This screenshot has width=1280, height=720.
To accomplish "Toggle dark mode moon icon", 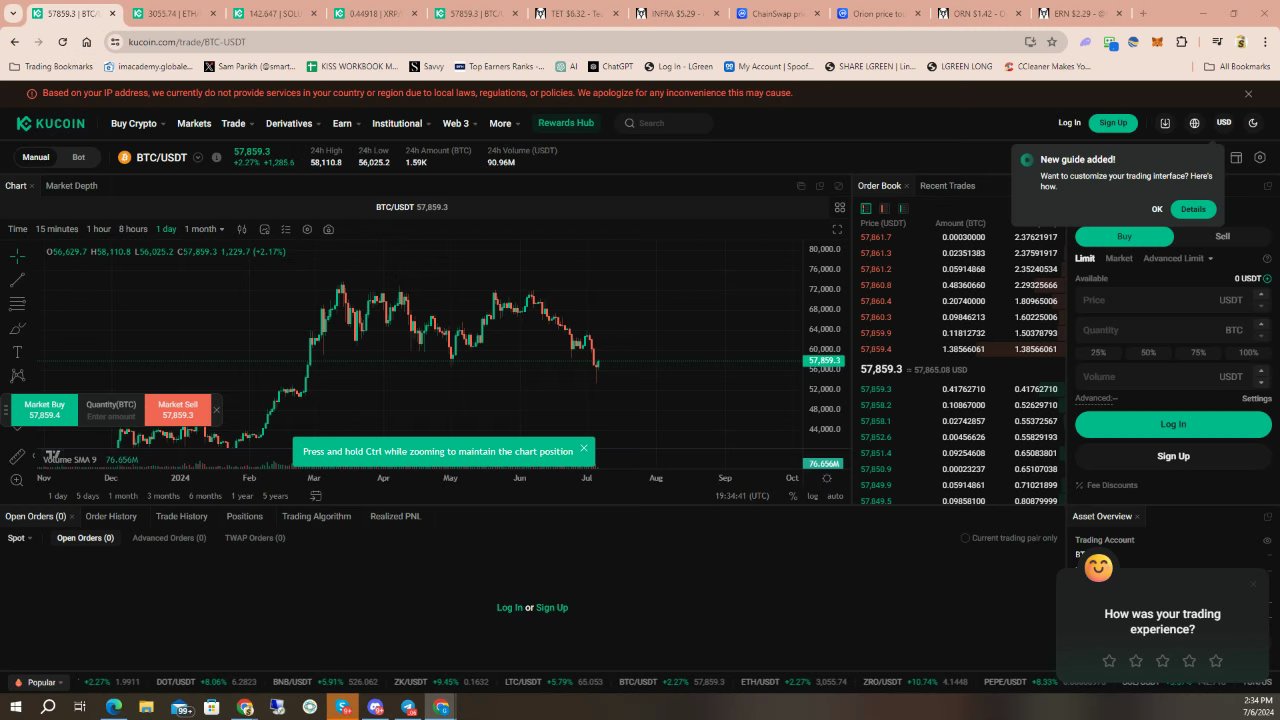I will pos(1253,123).
